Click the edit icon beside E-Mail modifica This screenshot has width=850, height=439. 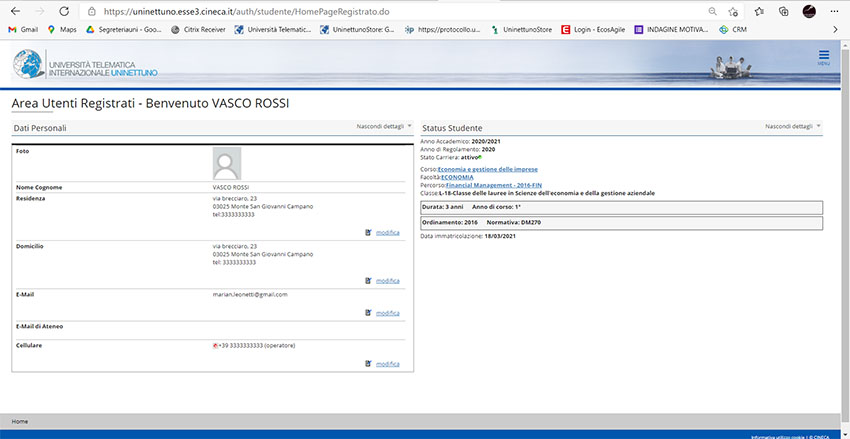(369, 313)
